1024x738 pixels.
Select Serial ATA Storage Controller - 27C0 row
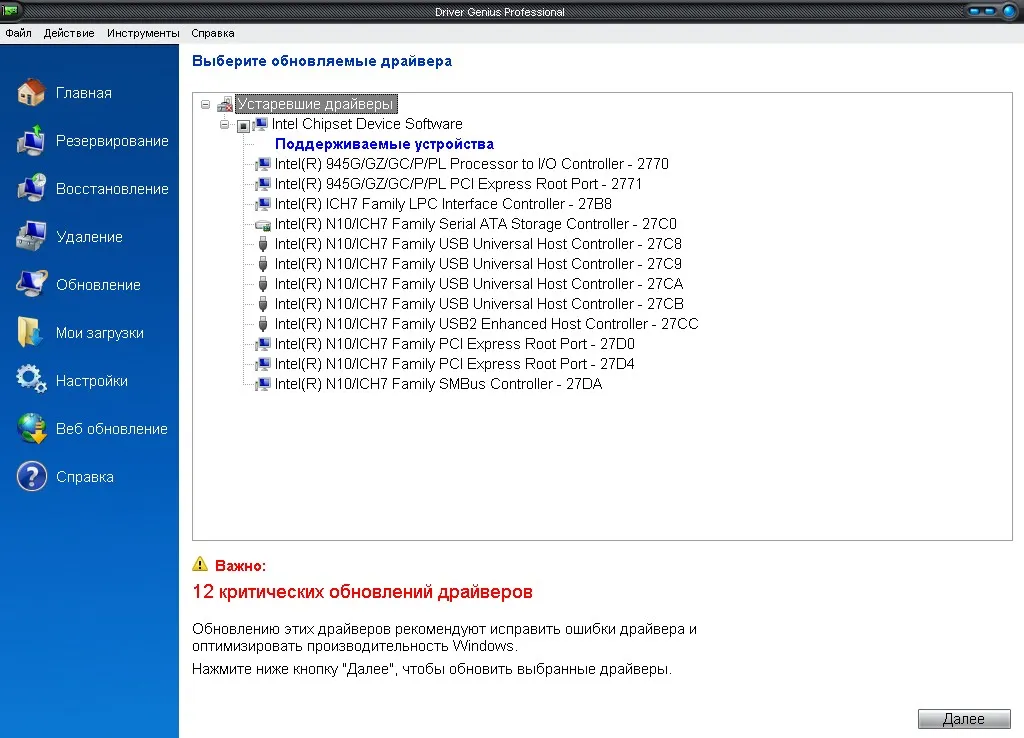[x=475, y=224]
